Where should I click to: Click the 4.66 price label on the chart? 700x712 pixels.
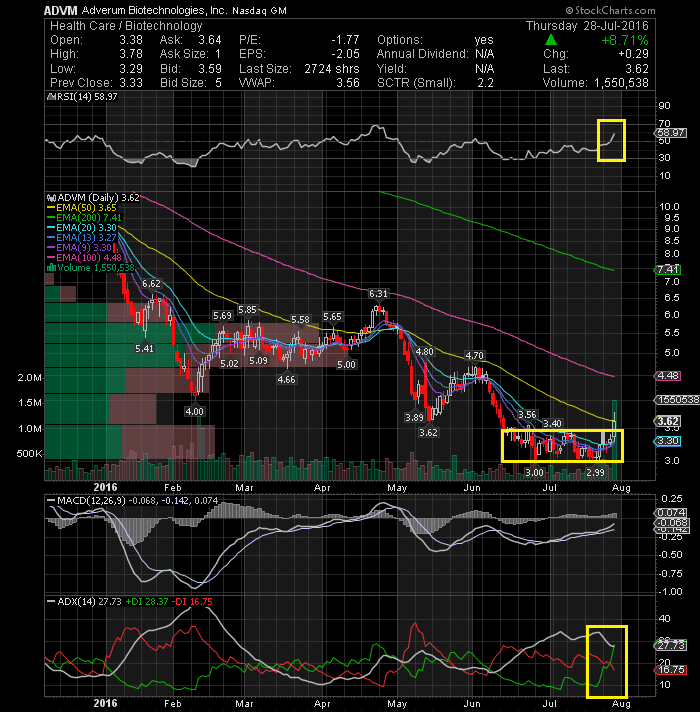point(286,380)
